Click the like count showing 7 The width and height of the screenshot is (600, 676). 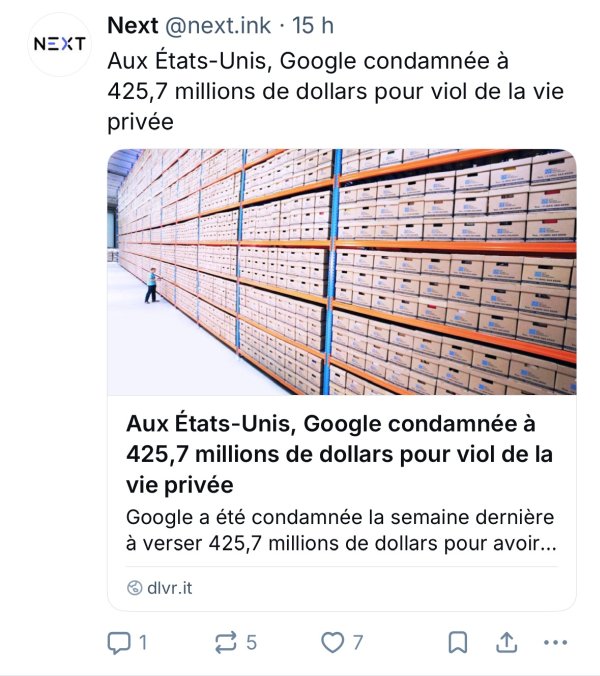pyautogui.click(x=357, y=642)
